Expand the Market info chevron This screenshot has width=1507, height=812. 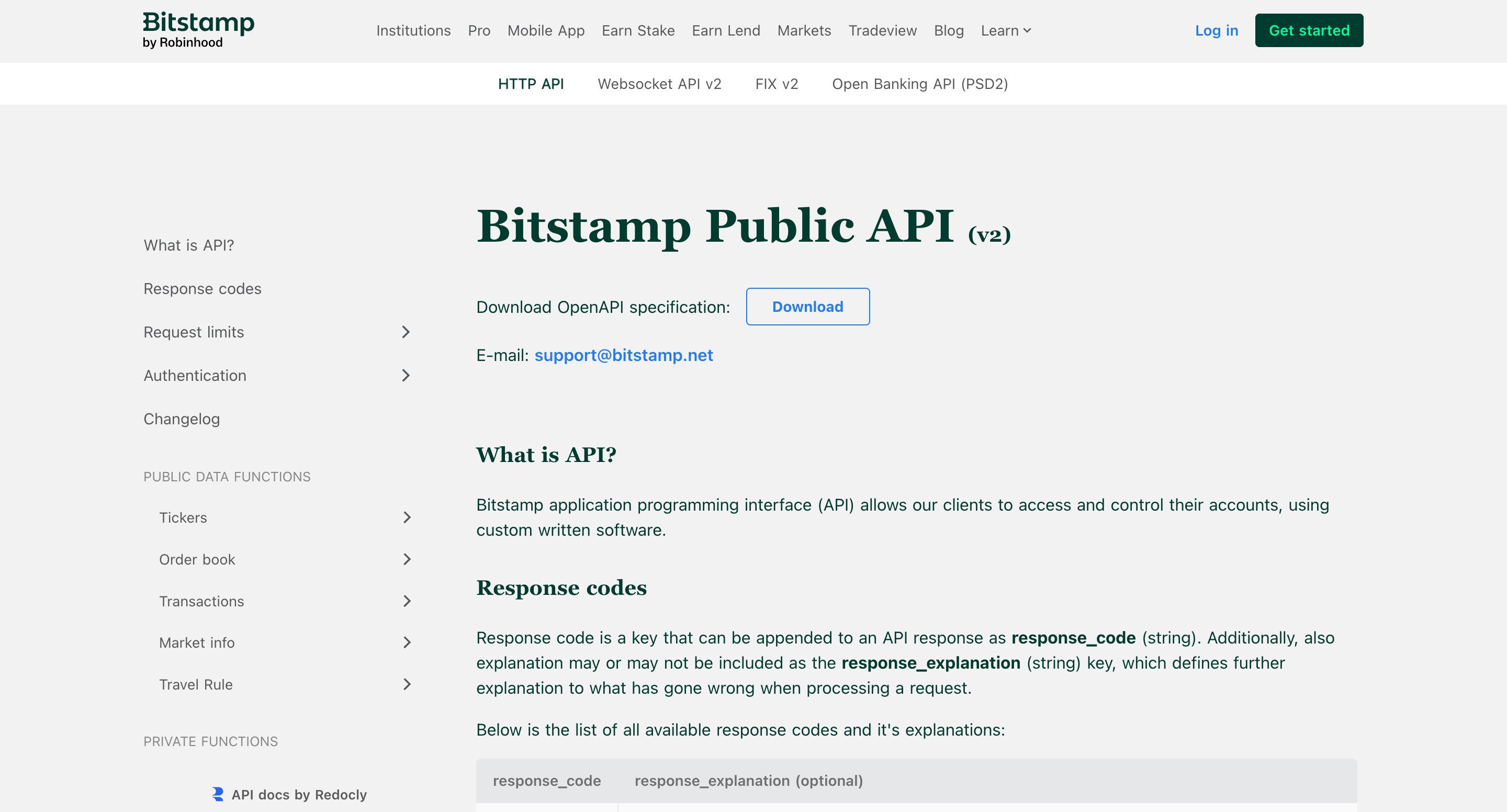(x=407, y=642)
